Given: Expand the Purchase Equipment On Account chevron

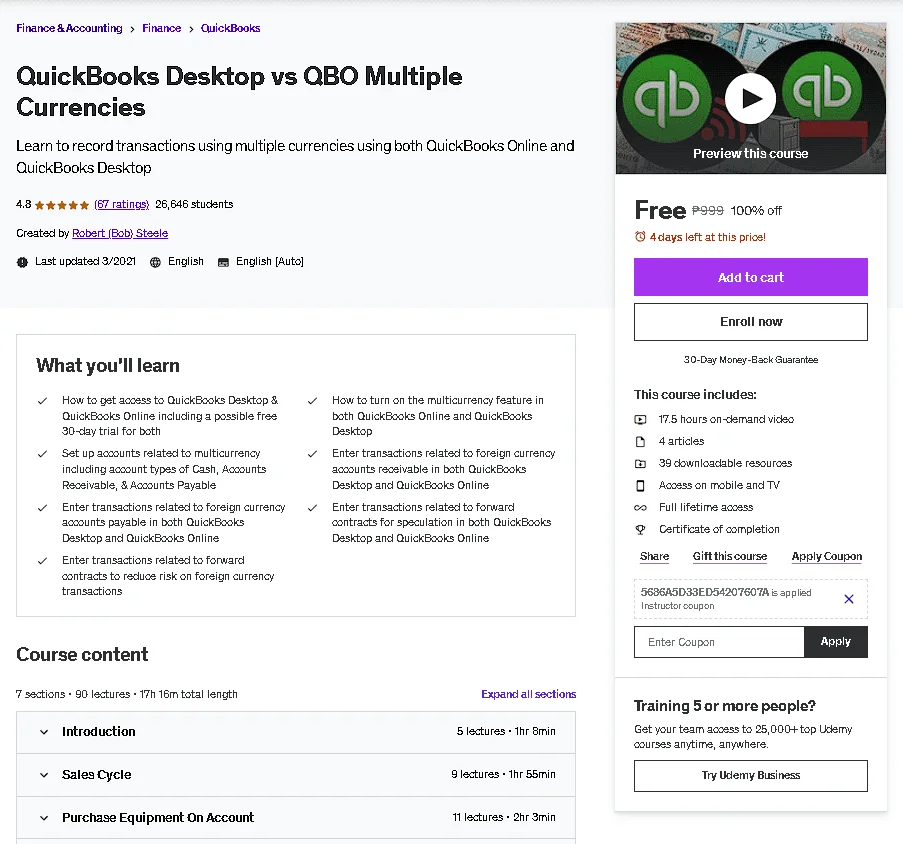Looking at the screenshot, I should click(44, 818).
